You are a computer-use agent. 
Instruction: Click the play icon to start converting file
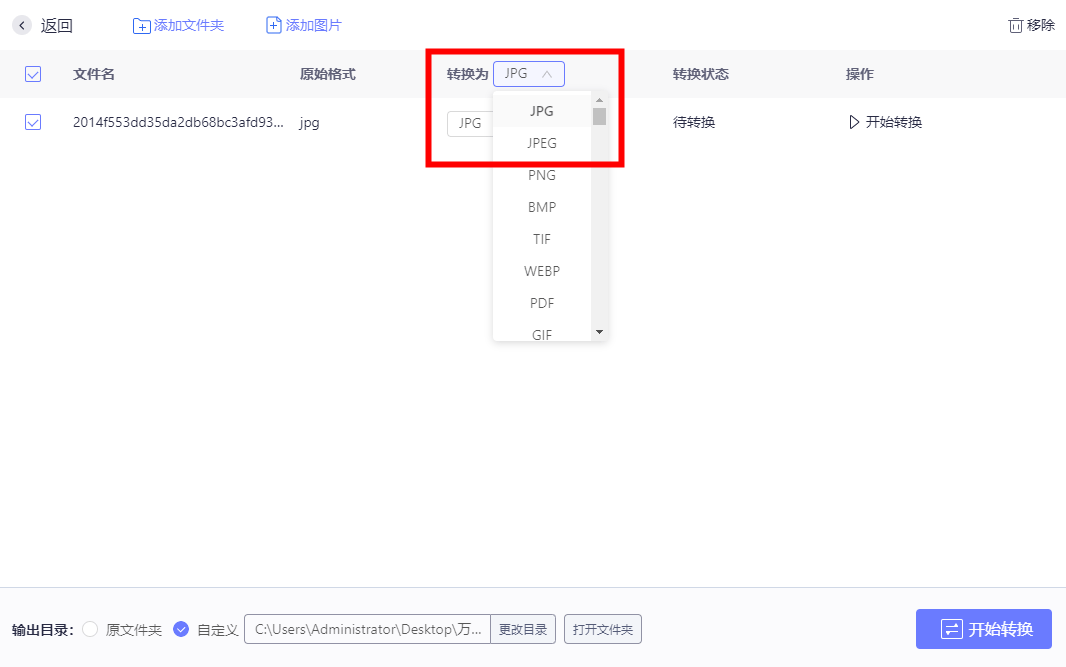pyautogui.click(x=854, y=123)
